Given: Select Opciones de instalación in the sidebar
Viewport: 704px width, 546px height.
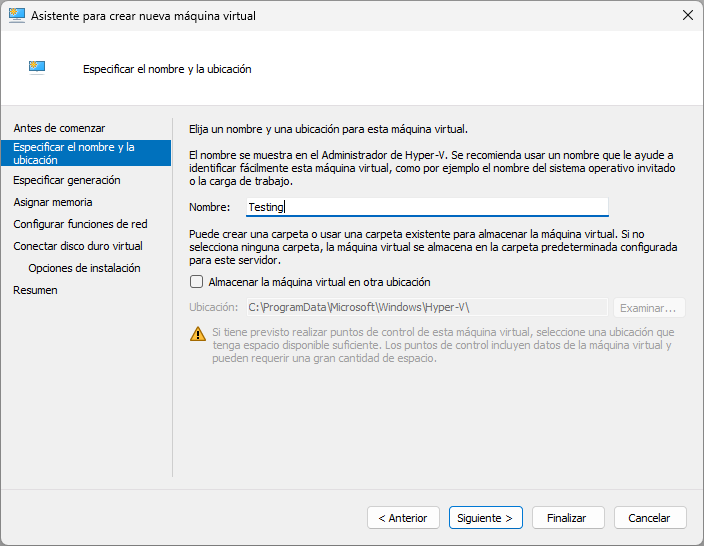Looking at the screenshot, I should coord(84,268).
